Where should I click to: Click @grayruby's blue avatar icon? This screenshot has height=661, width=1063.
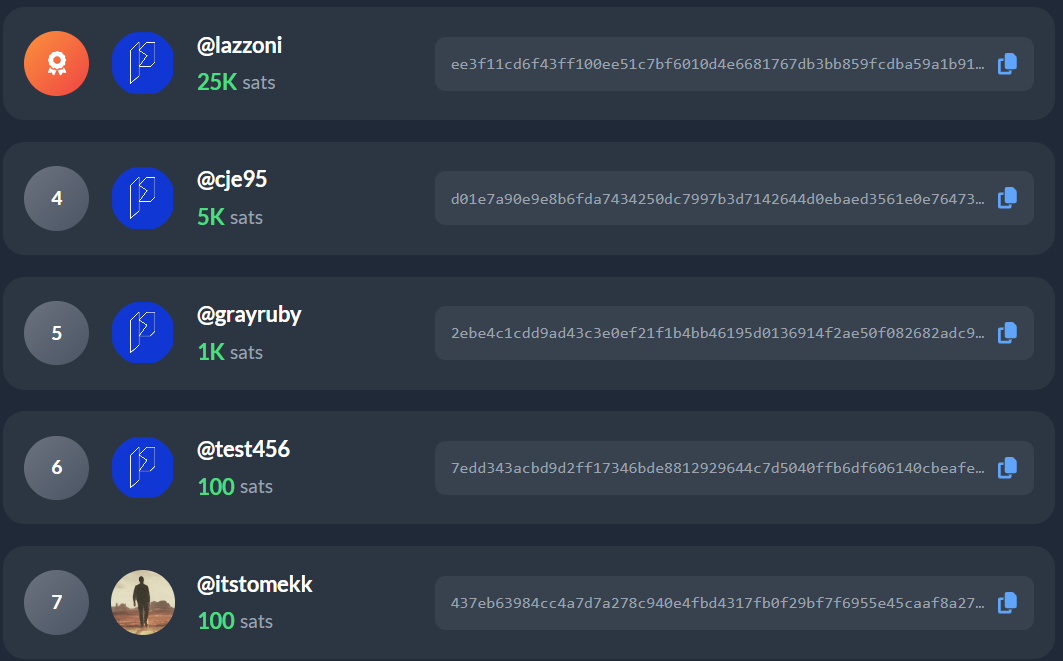pos(143,333)
